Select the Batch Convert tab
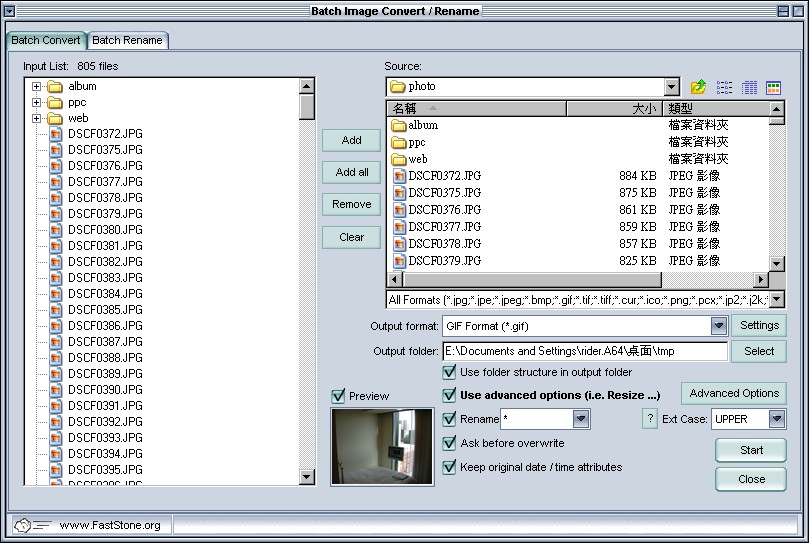 pos(46,40)
